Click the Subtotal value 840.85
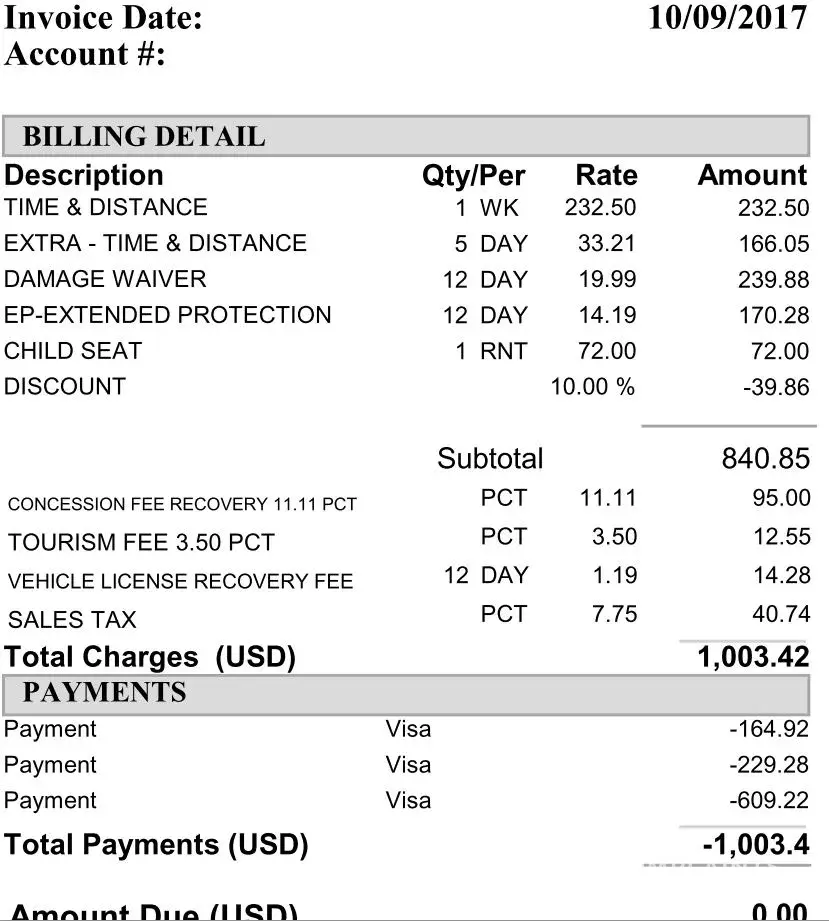This screenshot has width=829, height=921. [764, 458]
